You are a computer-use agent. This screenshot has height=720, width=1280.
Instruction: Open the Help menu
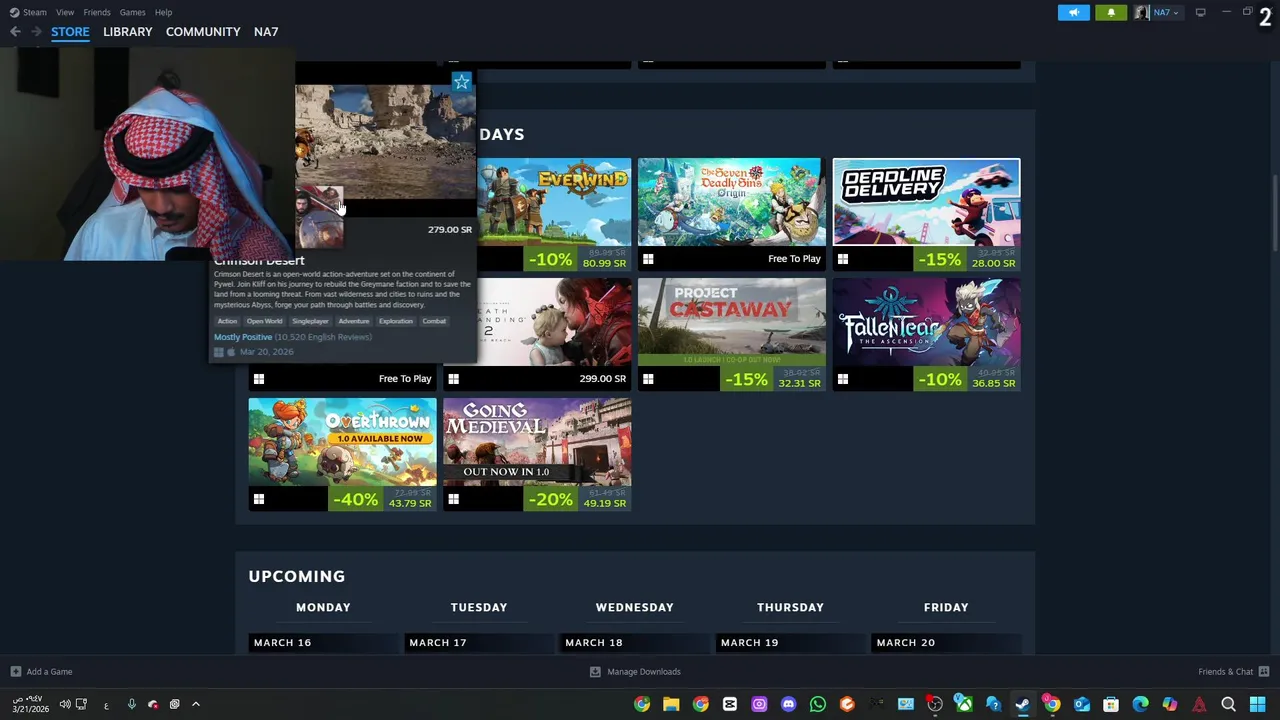163,12
